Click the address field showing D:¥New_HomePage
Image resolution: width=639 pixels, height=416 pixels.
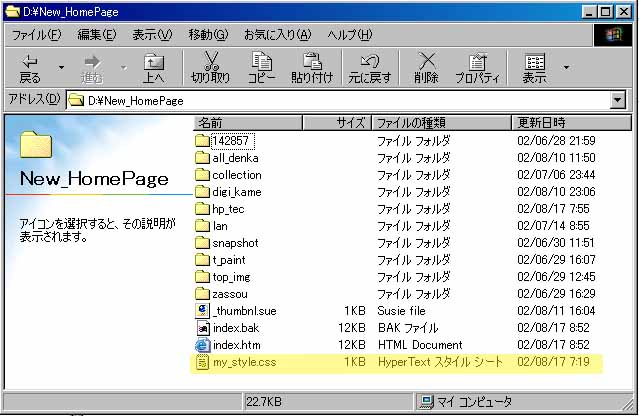click(338, 100)
